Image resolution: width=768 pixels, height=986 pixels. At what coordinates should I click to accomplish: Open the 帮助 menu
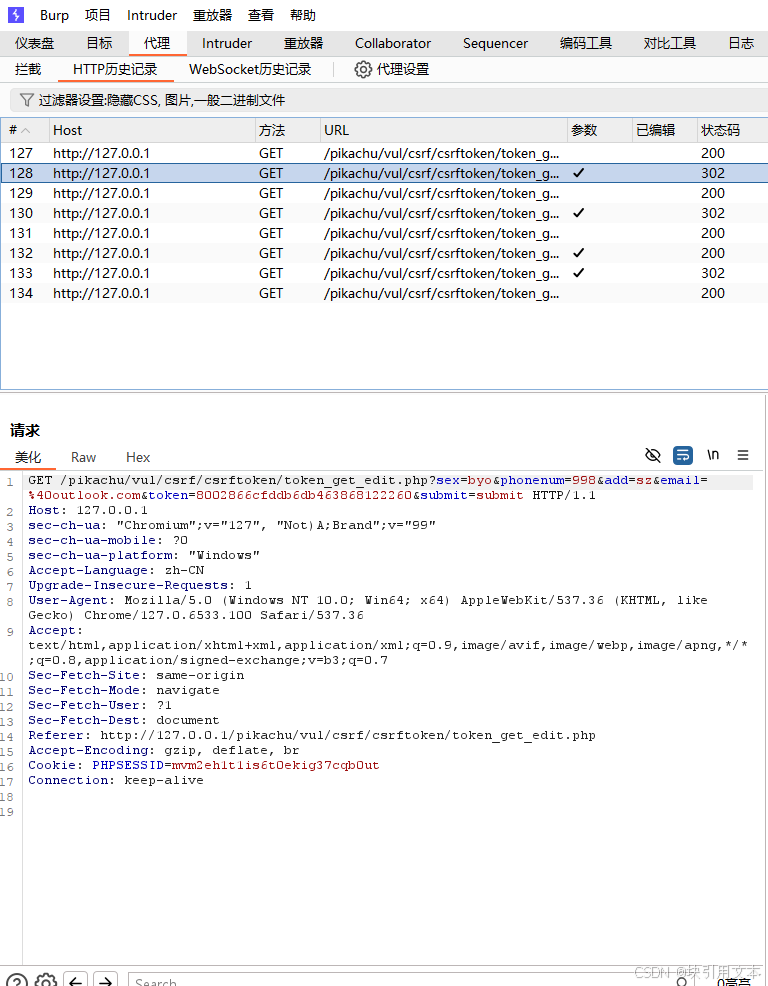pos(303,15)
